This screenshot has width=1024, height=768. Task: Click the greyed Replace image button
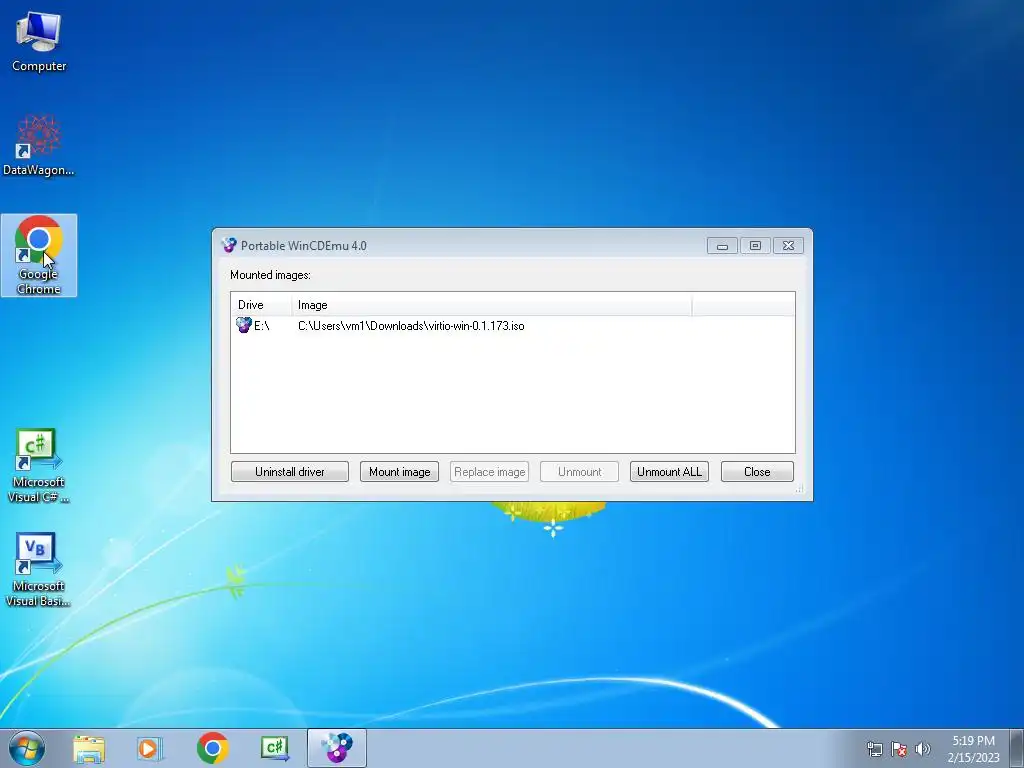click(489, 472)
